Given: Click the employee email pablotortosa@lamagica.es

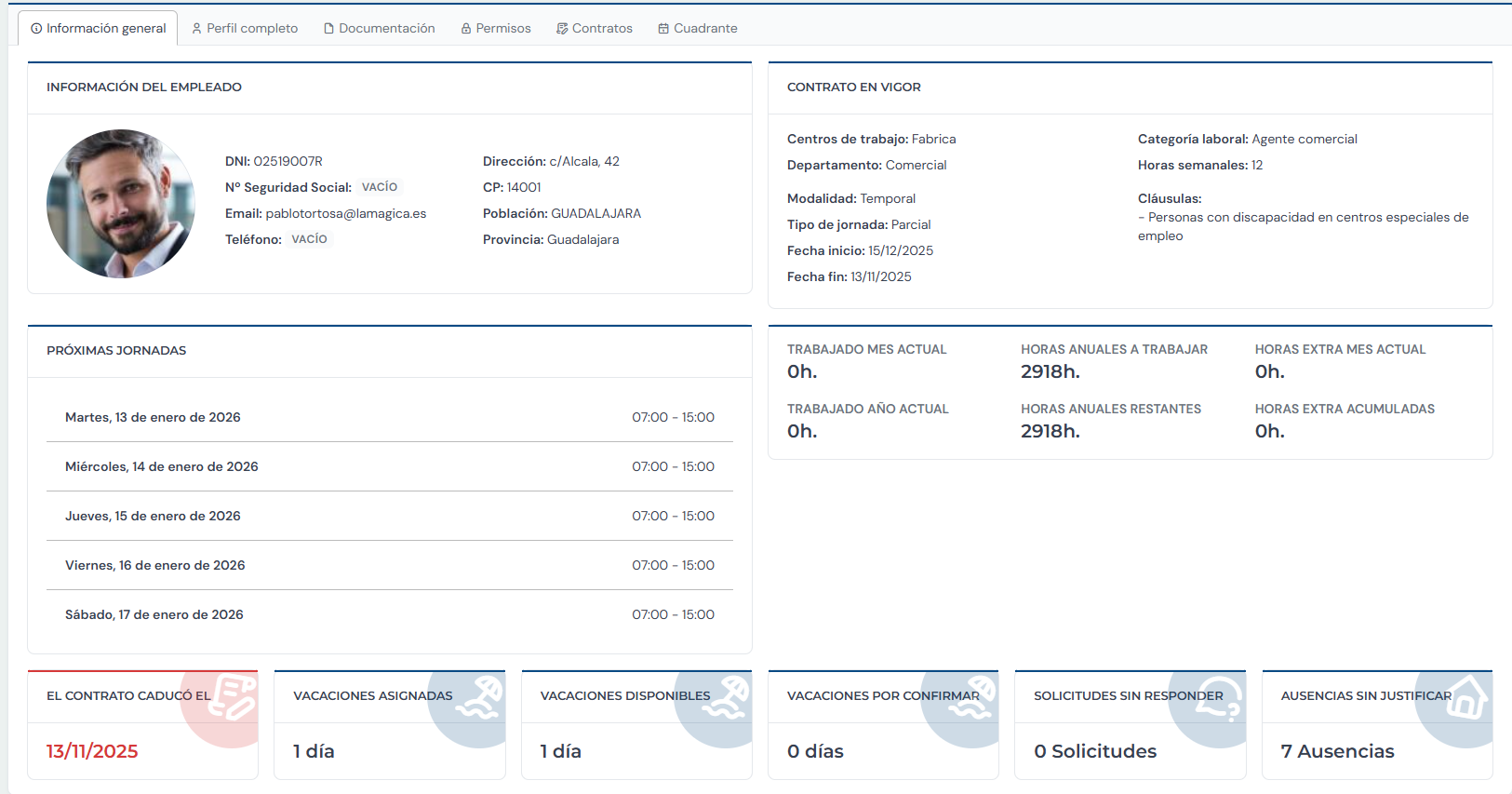Looking at the screenshot, I should click(x=345, y=213).
